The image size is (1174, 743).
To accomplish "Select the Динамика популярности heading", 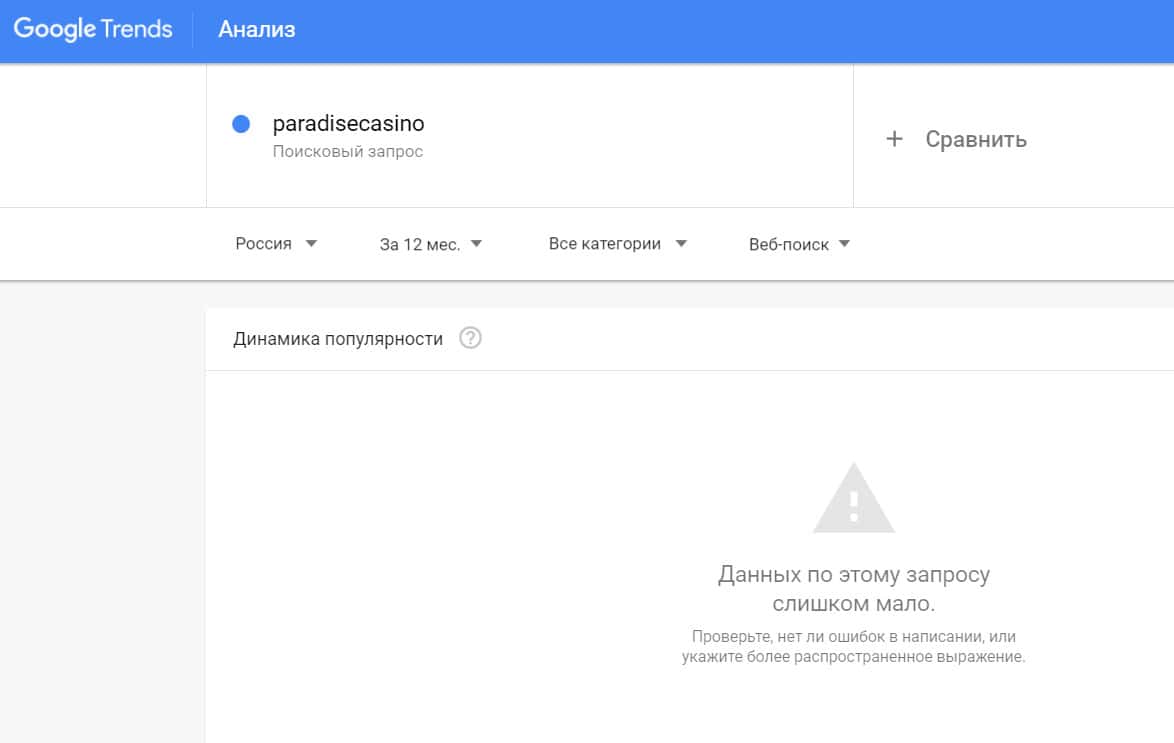I will pyautogui.click(x=338, y=339).
